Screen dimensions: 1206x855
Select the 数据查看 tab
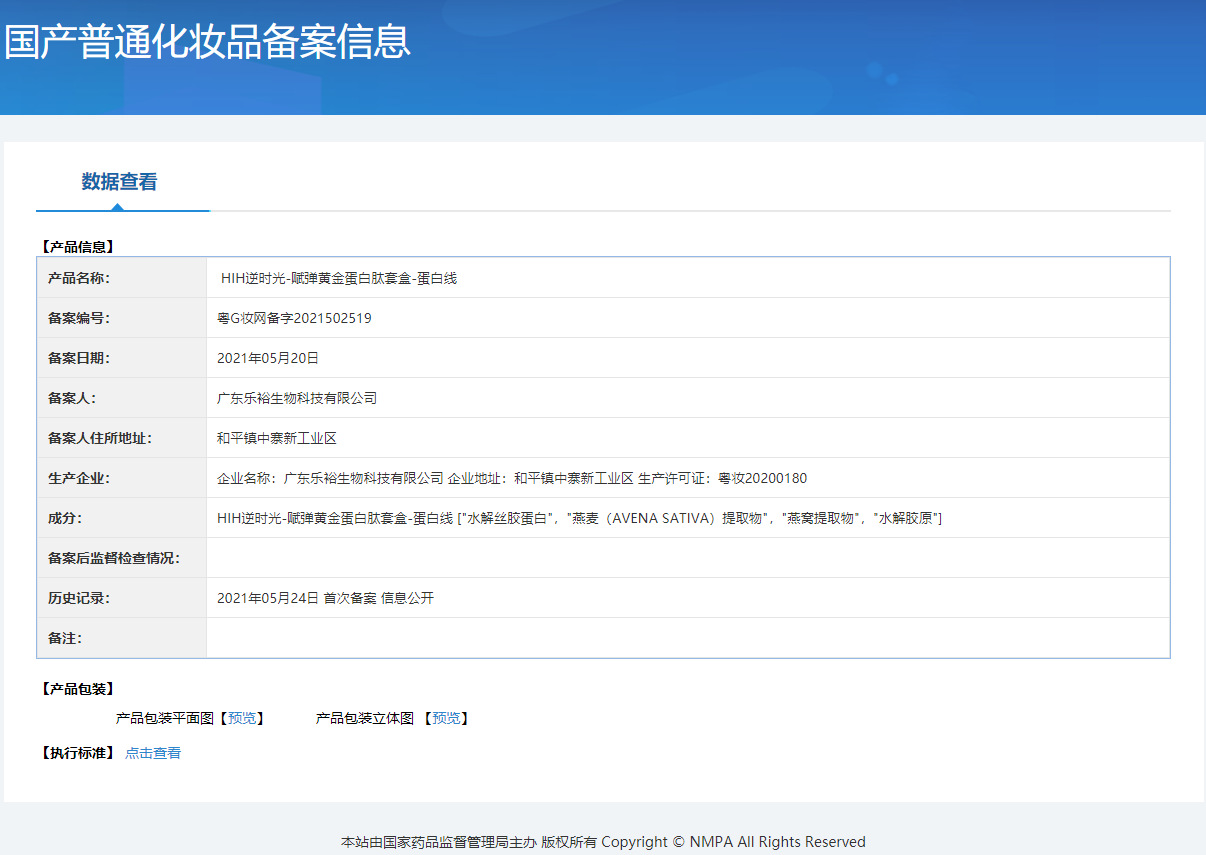click(119, 182)
